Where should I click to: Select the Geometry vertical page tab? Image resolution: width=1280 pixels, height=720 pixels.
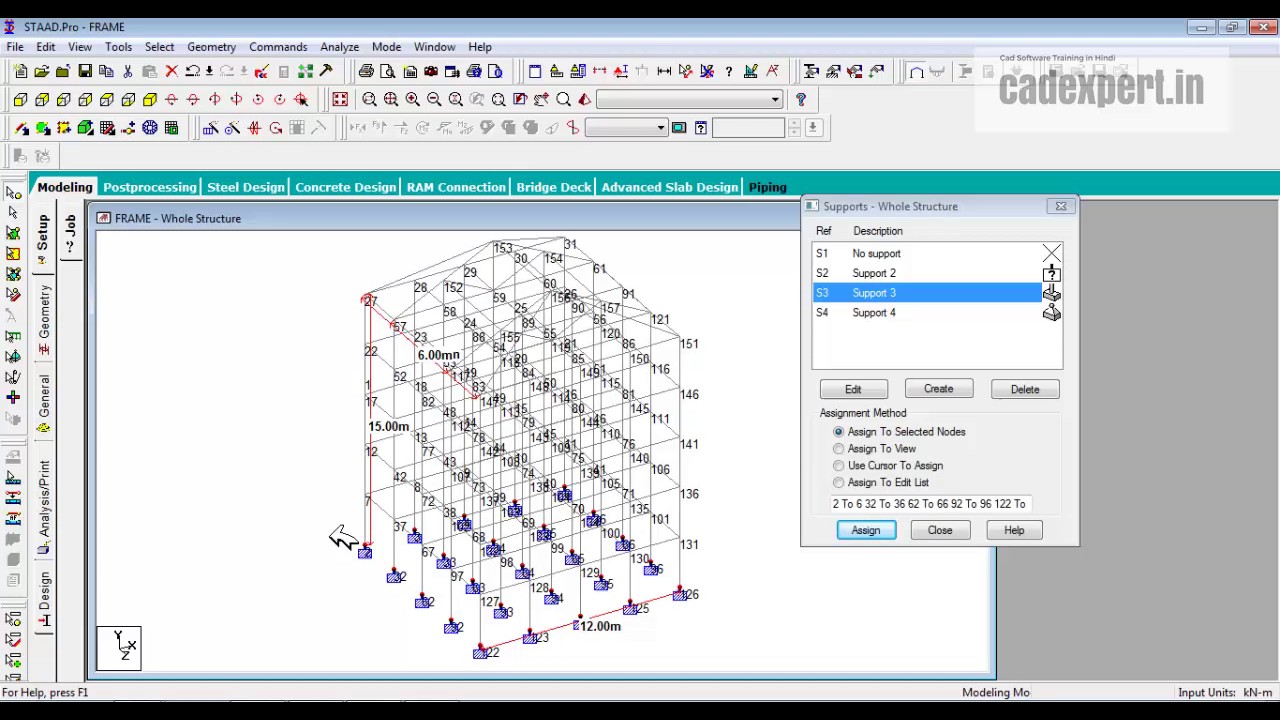tap(44, 320)
